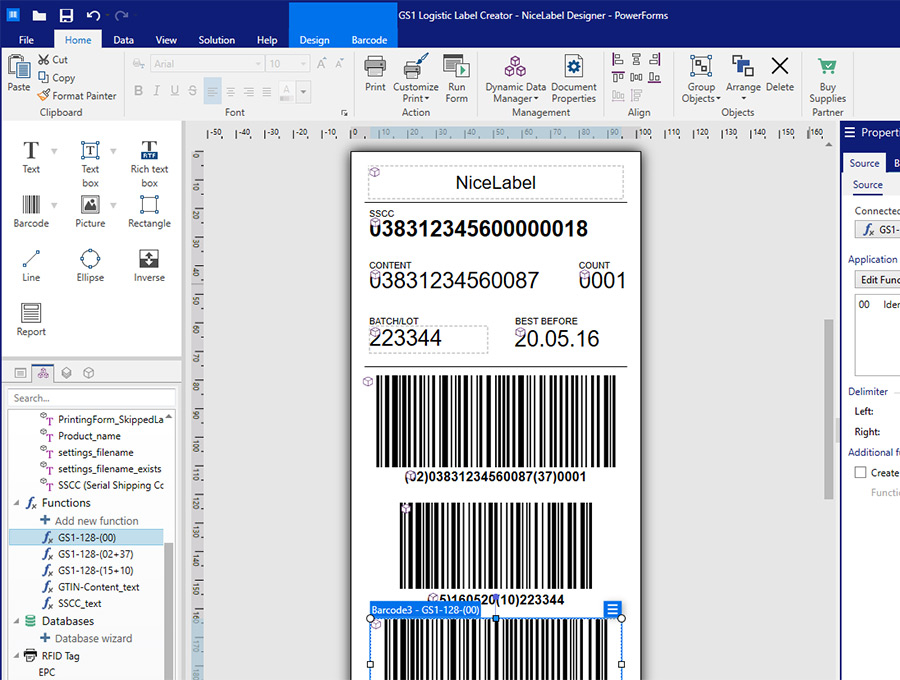
Task: Switch to the View ribbon tab
Action: [166, 40]
